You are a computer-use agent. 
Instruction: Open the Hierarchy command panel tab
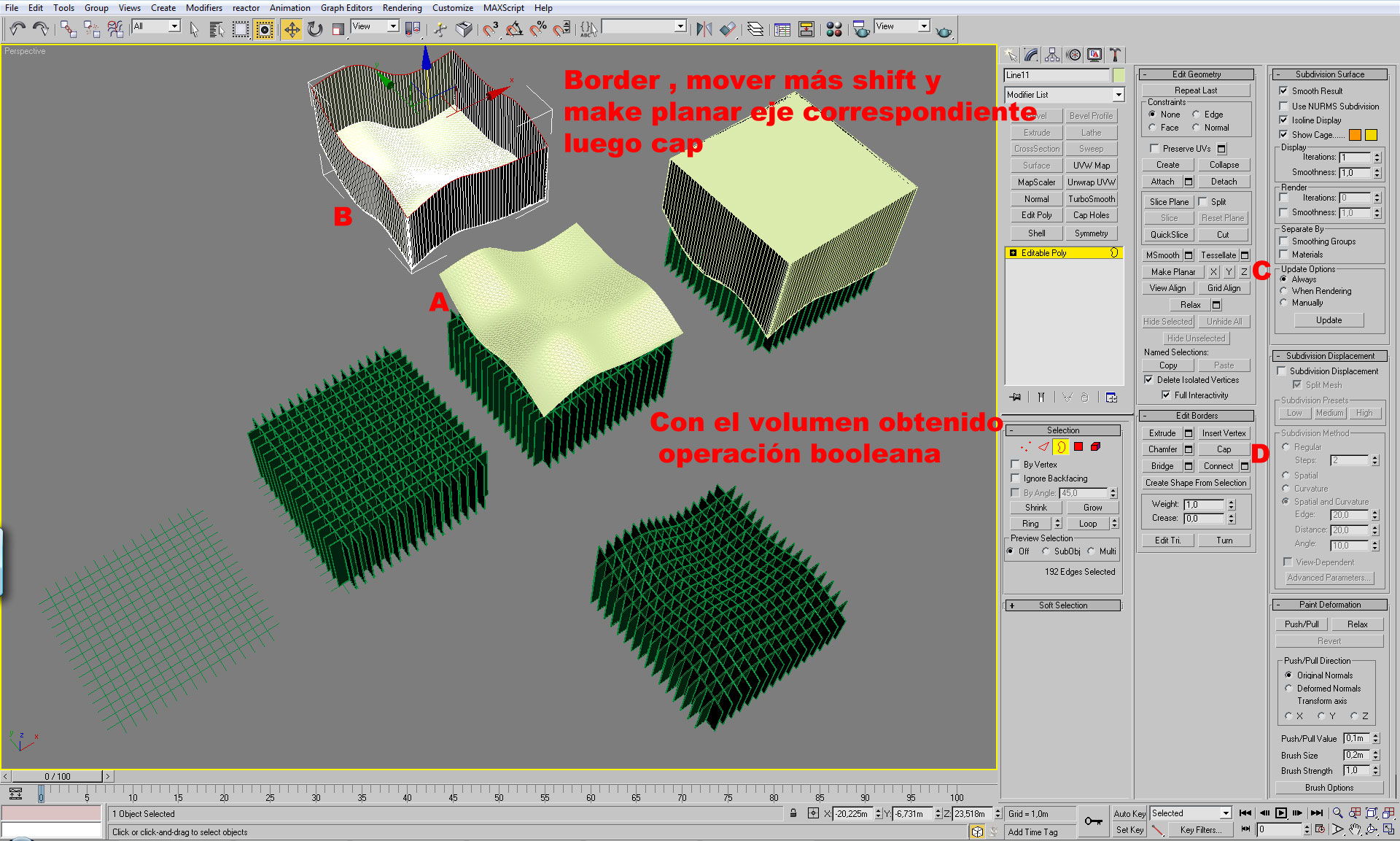point(1052,55)
